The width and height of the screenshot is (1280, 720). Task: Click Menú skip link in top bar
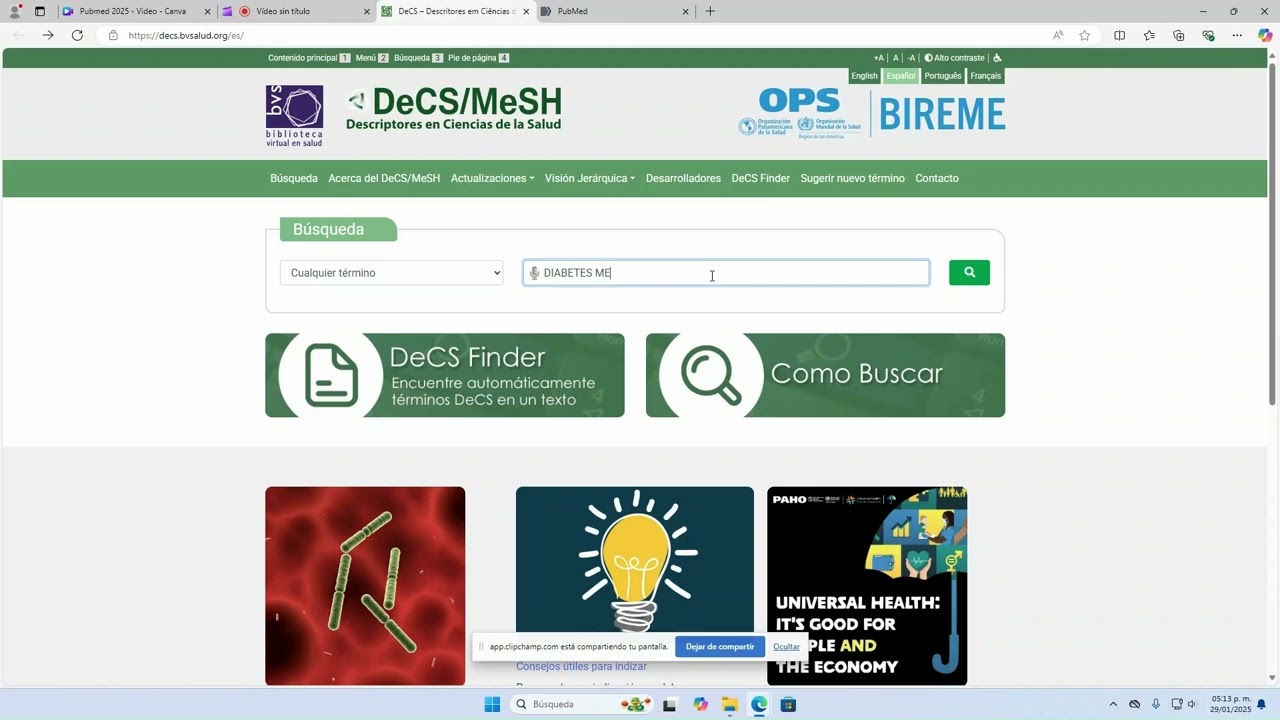click(372, 58)
